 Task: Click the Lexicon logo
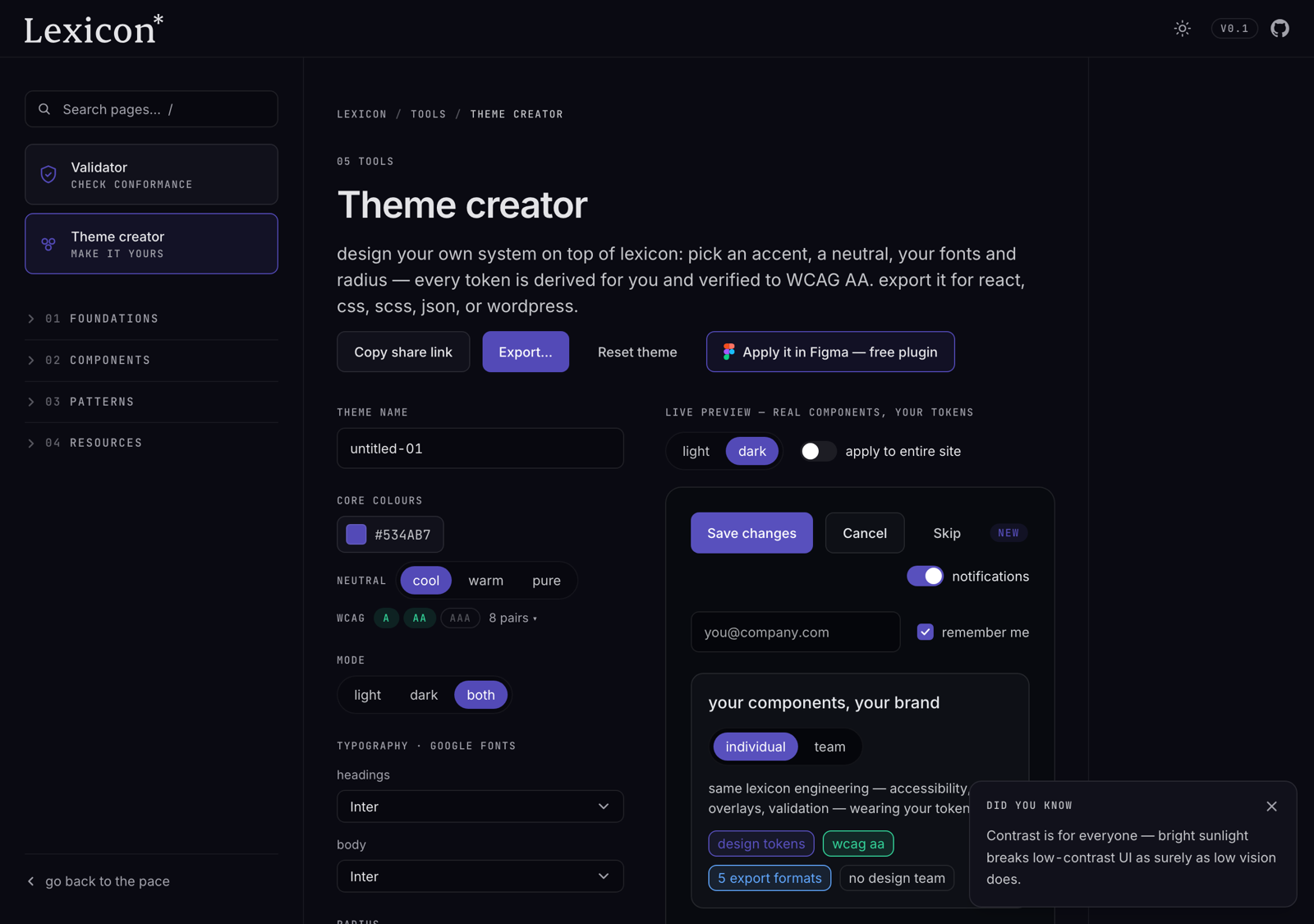[94, 30]
